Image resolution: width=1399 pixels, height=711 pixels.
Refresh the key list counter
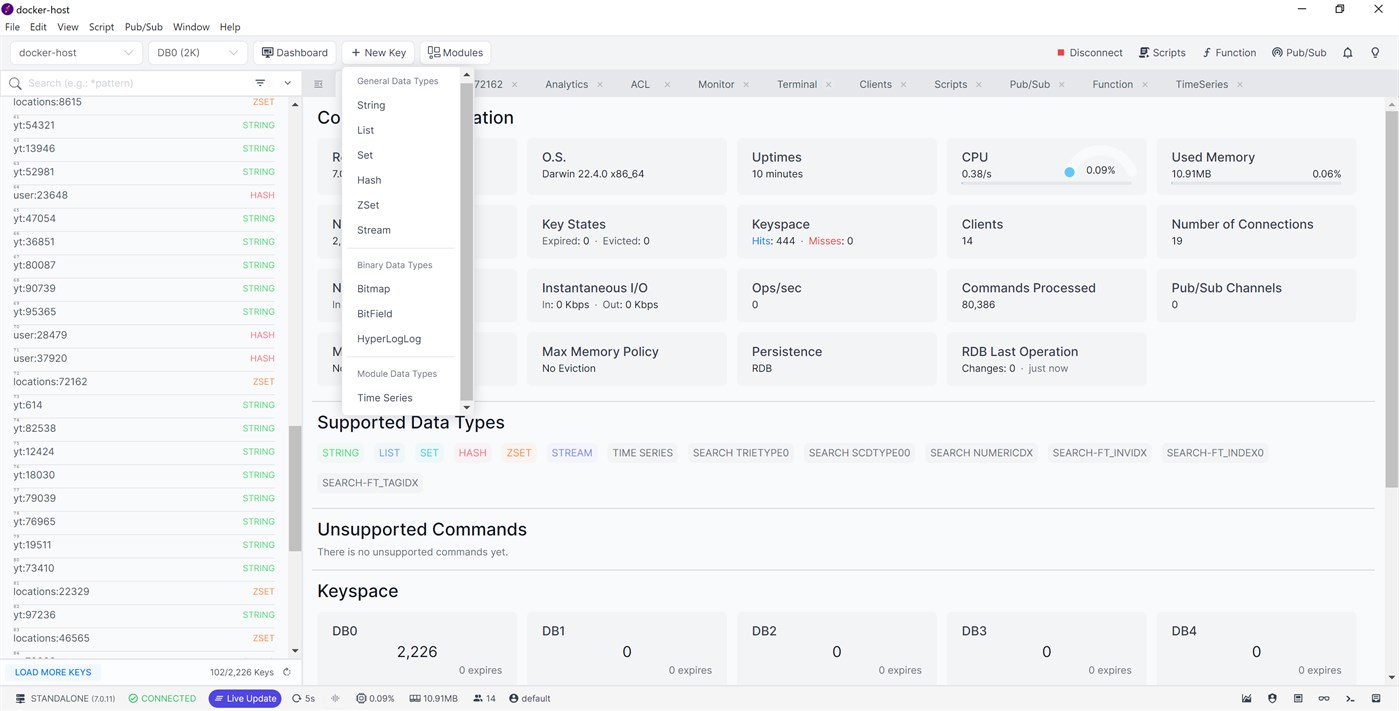click(x=287, y=673)
